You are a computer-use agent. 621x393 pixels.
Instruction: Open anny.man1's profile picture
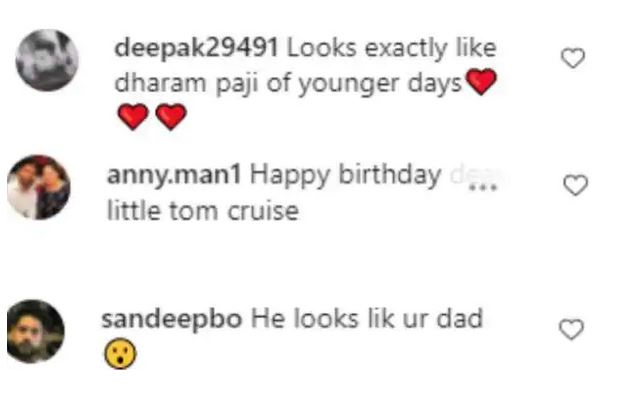click(39, 187)
